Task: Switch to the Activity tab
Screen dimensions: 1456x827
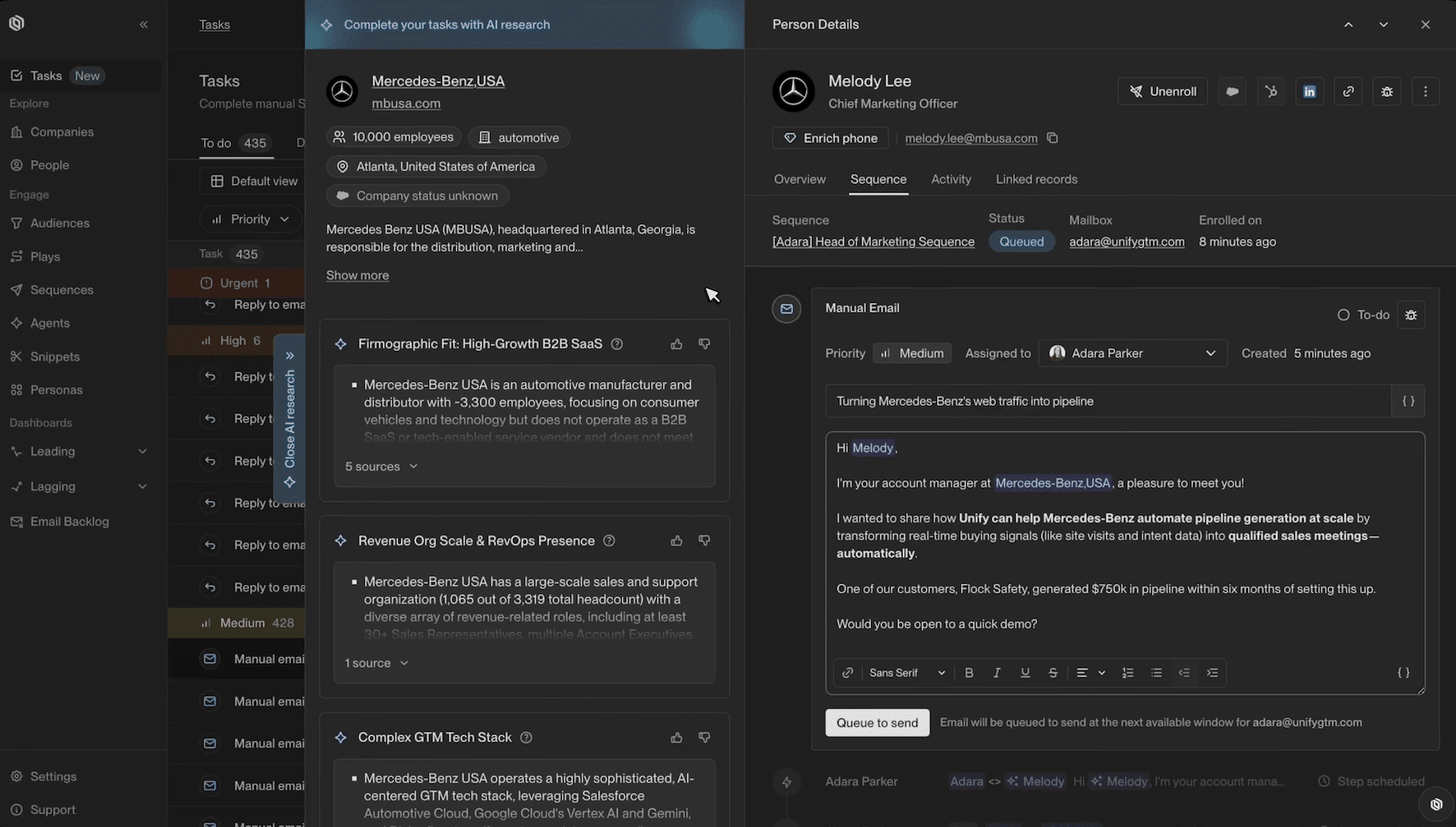Action: pyautogui.click(x=951, y=180)
